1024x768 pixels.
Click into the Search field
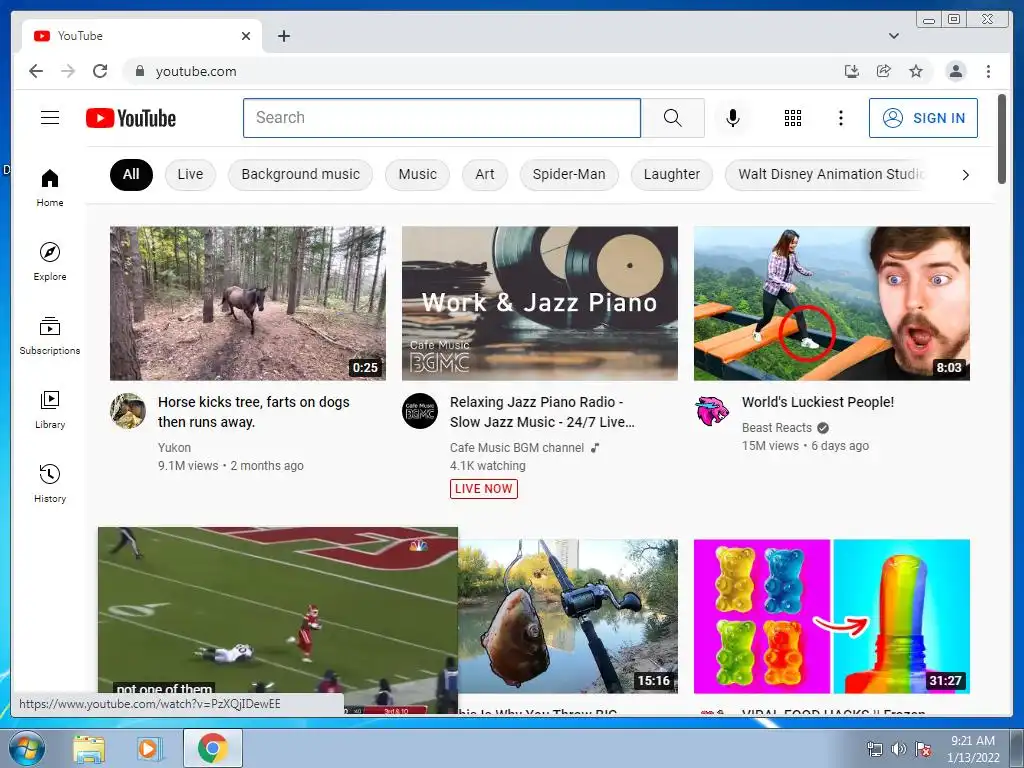[442, 118]
